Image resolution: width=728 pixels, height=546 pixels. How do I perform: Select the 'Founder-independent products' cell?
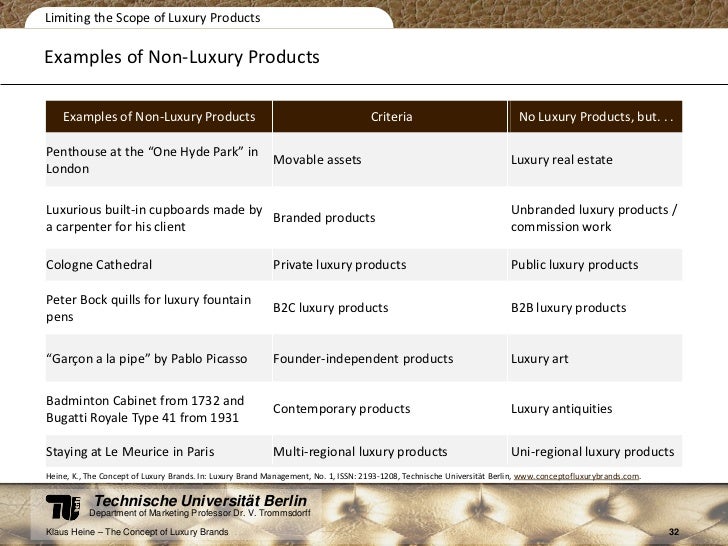pyautogui.click(x=390, y=358)
